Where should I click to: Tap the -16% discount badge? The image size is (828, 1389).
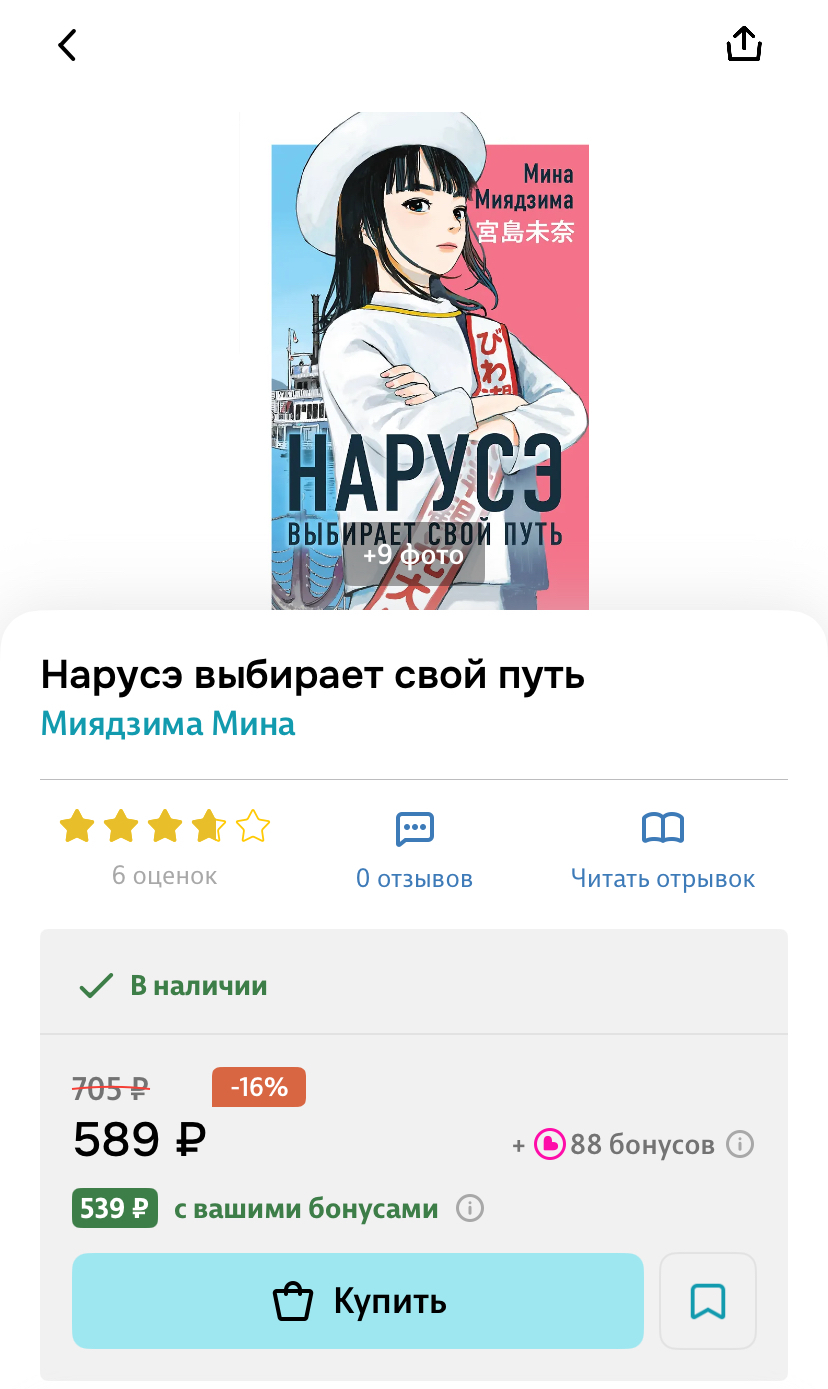point(259,1087)
